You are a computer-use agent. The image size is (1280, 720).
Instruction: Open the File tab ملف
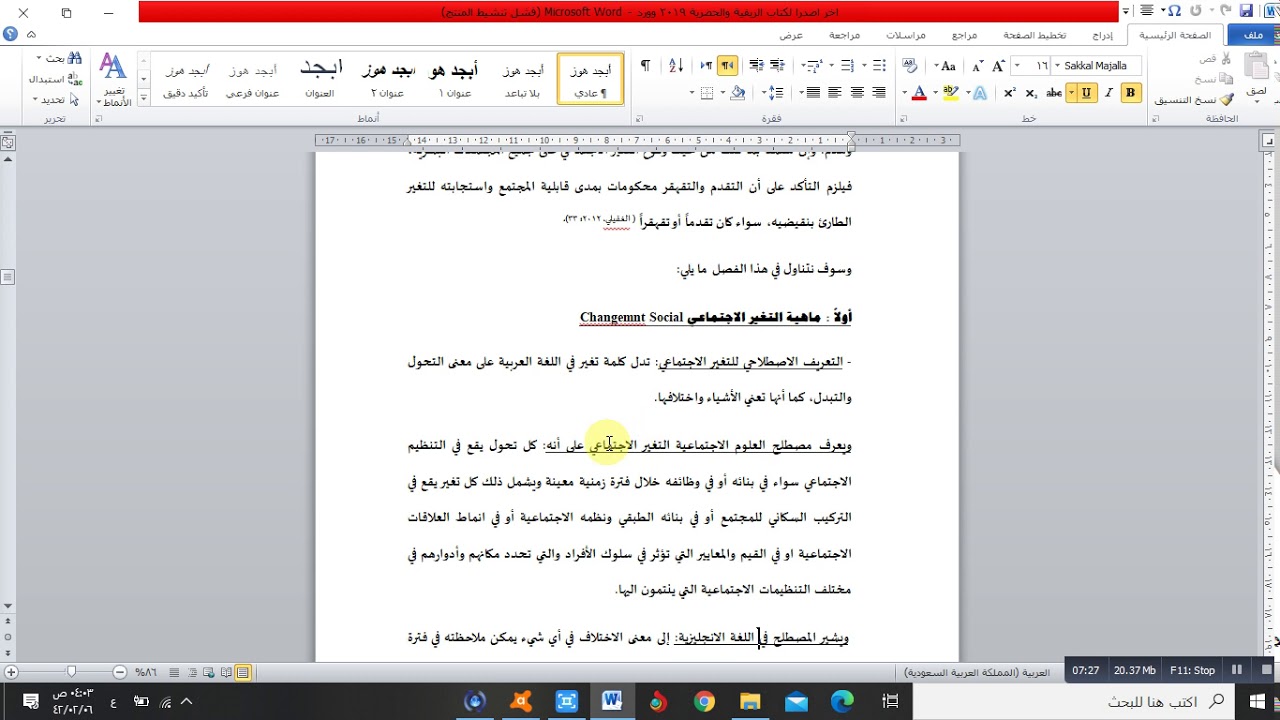(1253, 35)
